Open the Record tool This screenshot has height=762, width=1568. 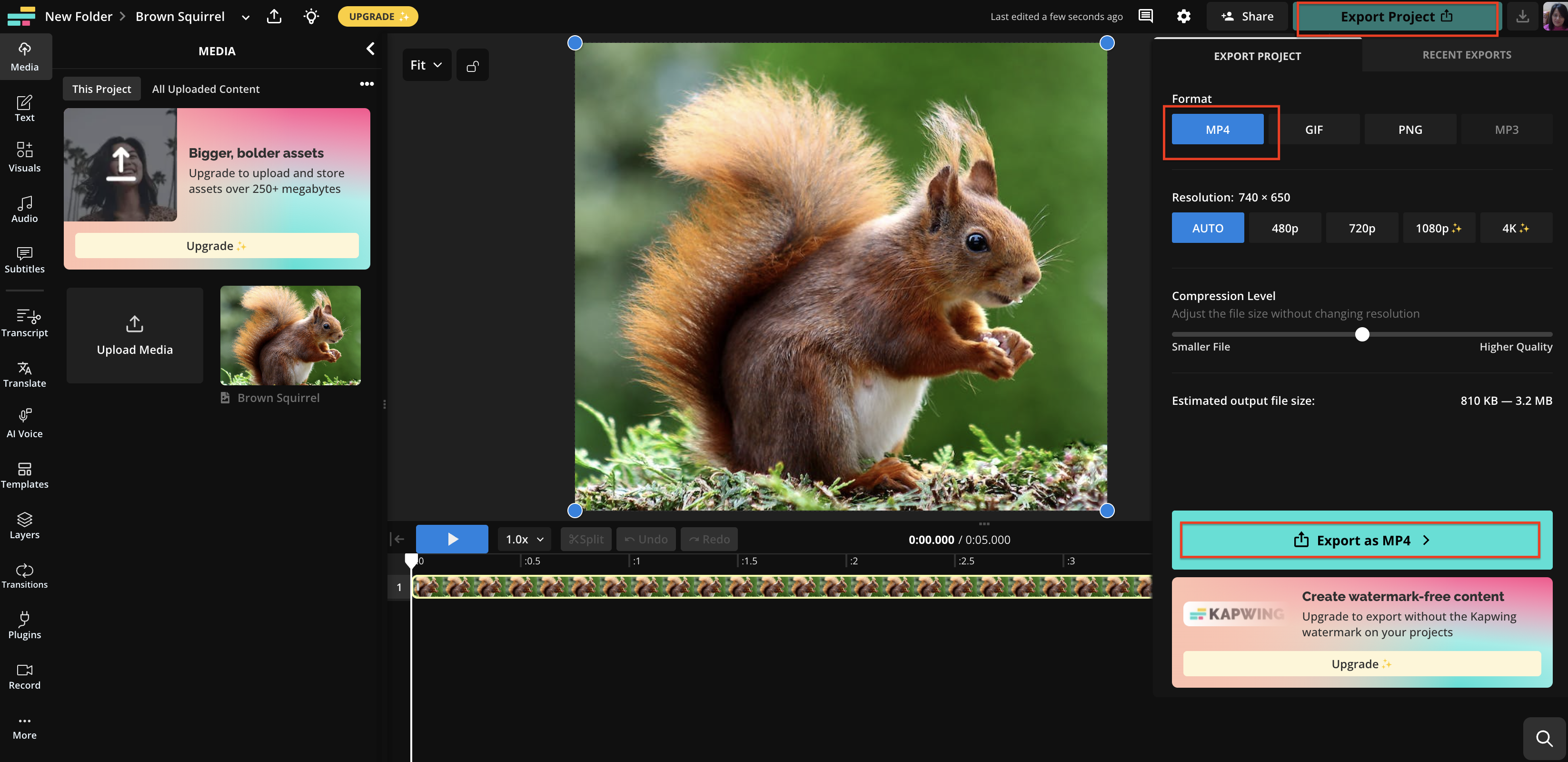point(24,676)
